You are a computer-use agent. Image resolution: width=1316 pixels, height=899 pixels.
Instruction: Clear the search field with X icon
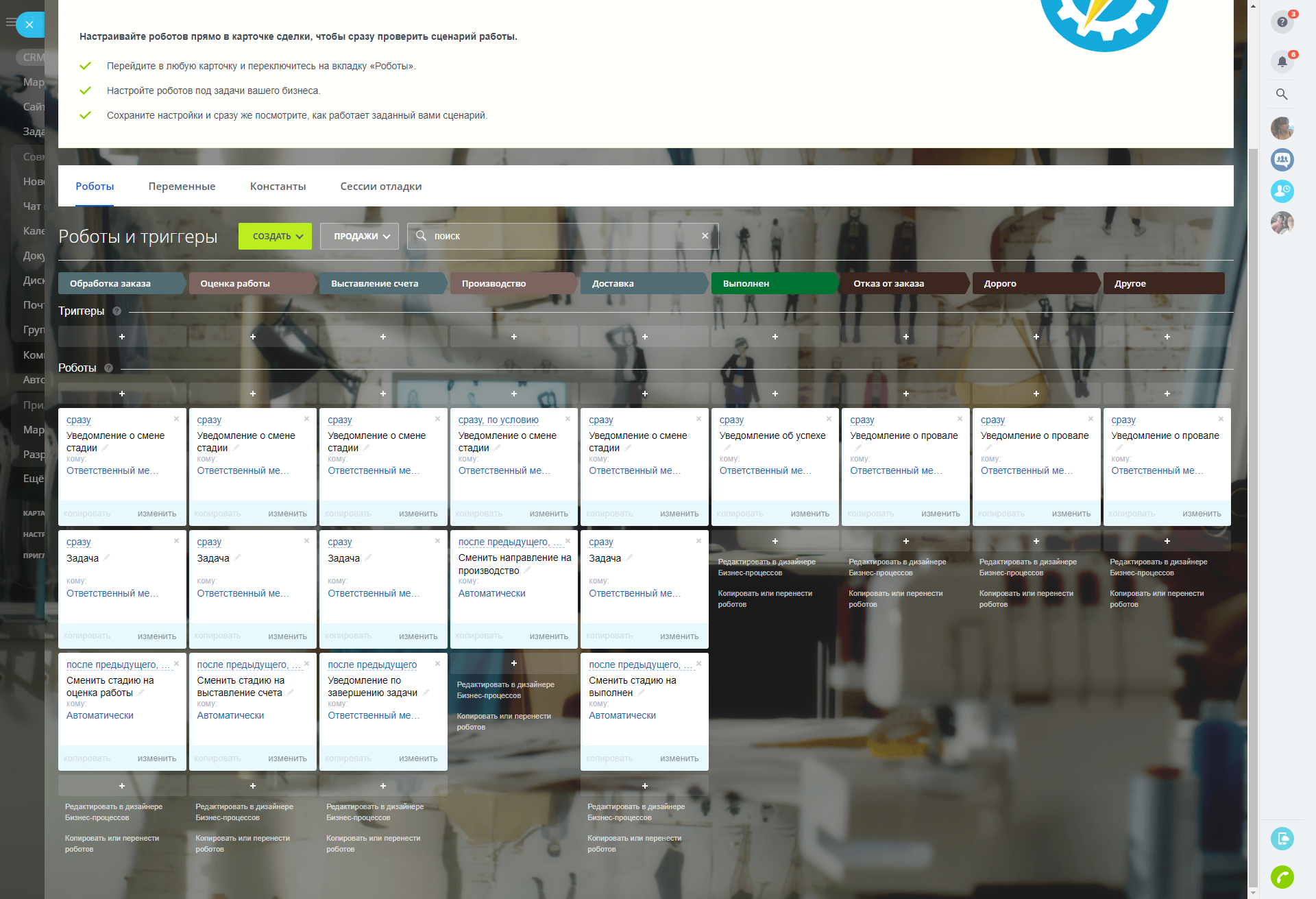tap(705, 236)
